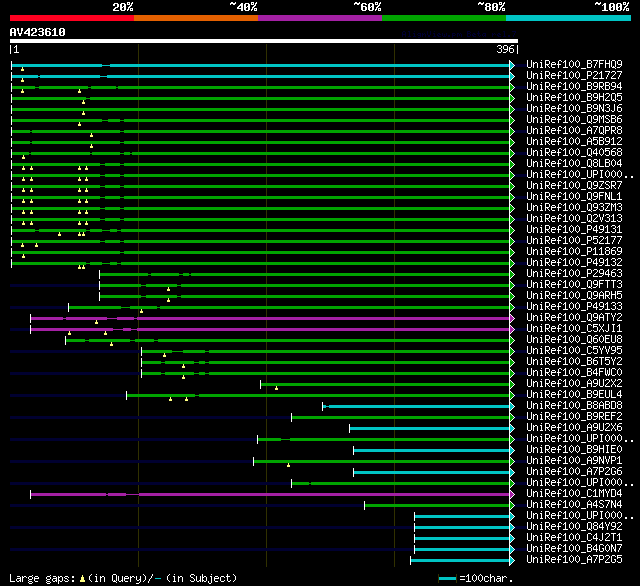Click the UniRef100_B7FHQ9 hit label
The image size is (640, 586).
pyautogui.click(x=573, y=64)
